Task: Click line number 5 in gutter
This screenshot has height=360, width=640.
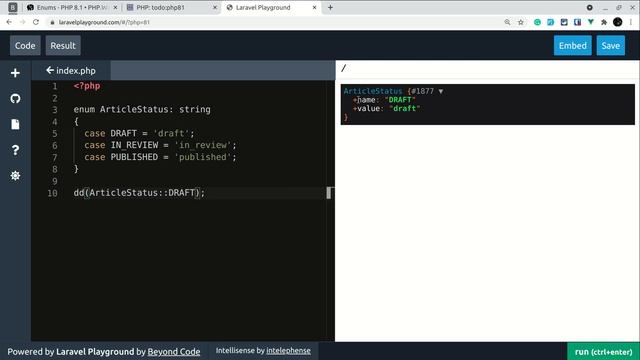Action: coord(55,133)
